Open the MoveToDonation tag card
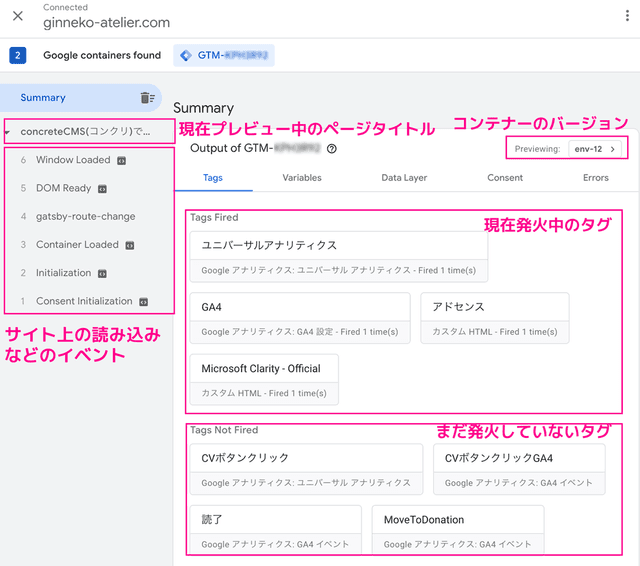This screenshot has height=566, width=640. 458,530
